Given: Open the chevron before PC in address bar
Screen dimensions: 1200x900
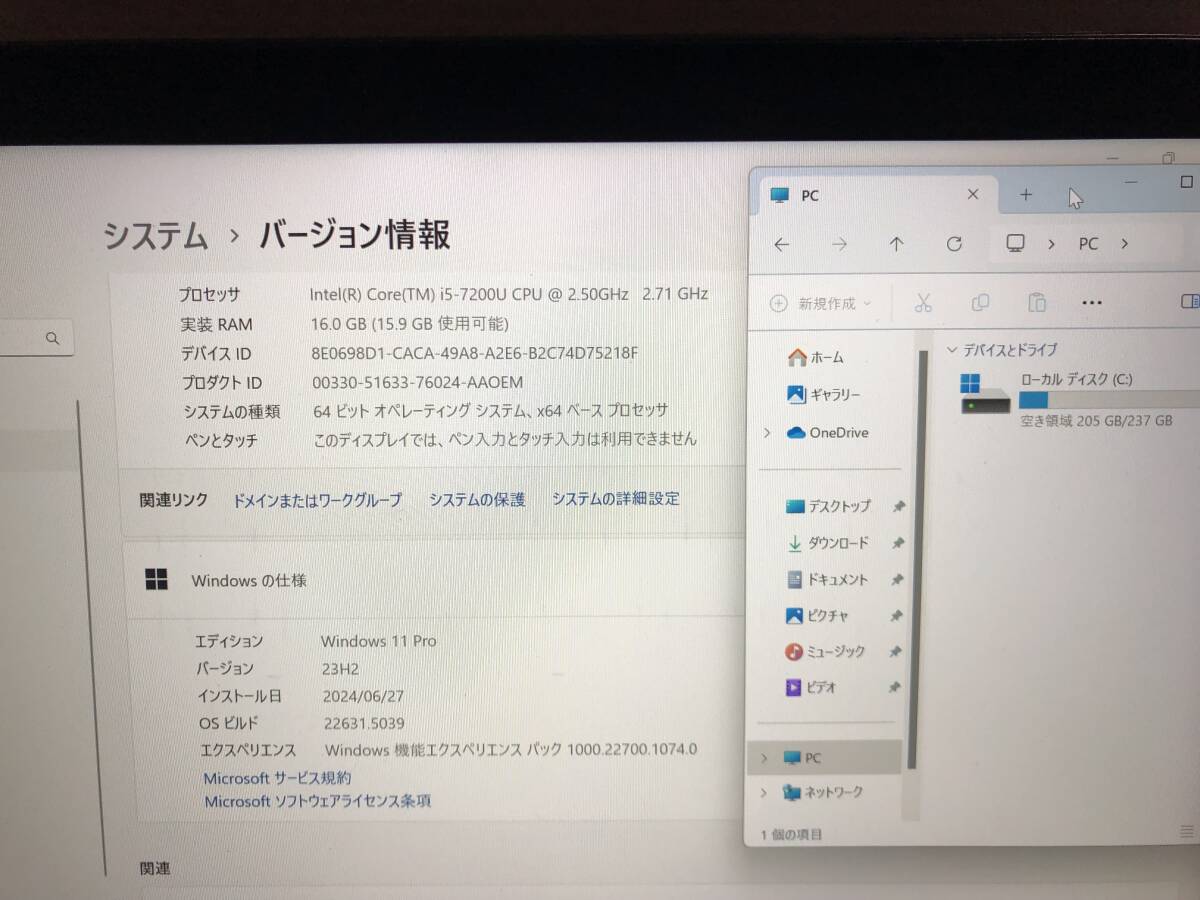Looking at the screenshot, I should (1051, 244).
